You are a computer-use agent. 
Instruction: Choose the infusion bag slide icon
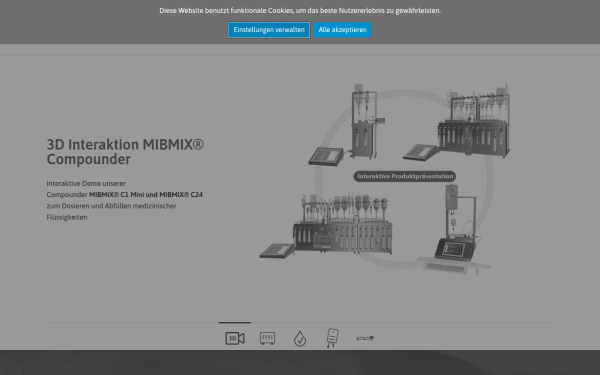pos(332,338)
